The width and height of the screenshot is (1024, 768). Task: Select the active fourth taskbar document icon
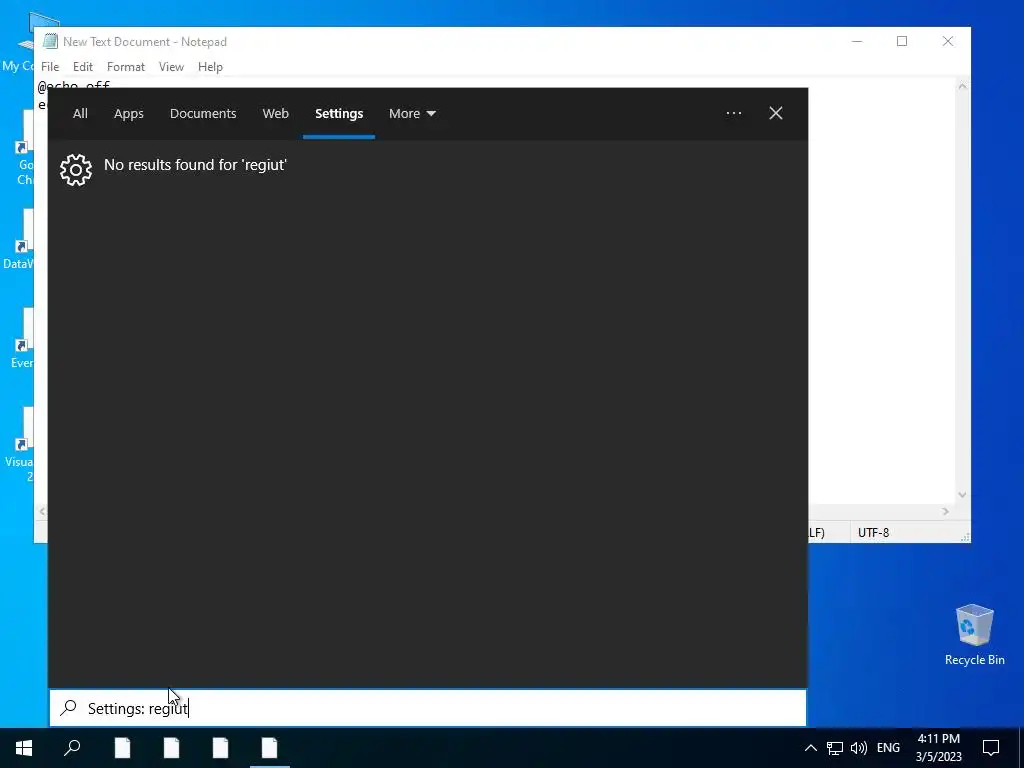click(x=270, y=748)
